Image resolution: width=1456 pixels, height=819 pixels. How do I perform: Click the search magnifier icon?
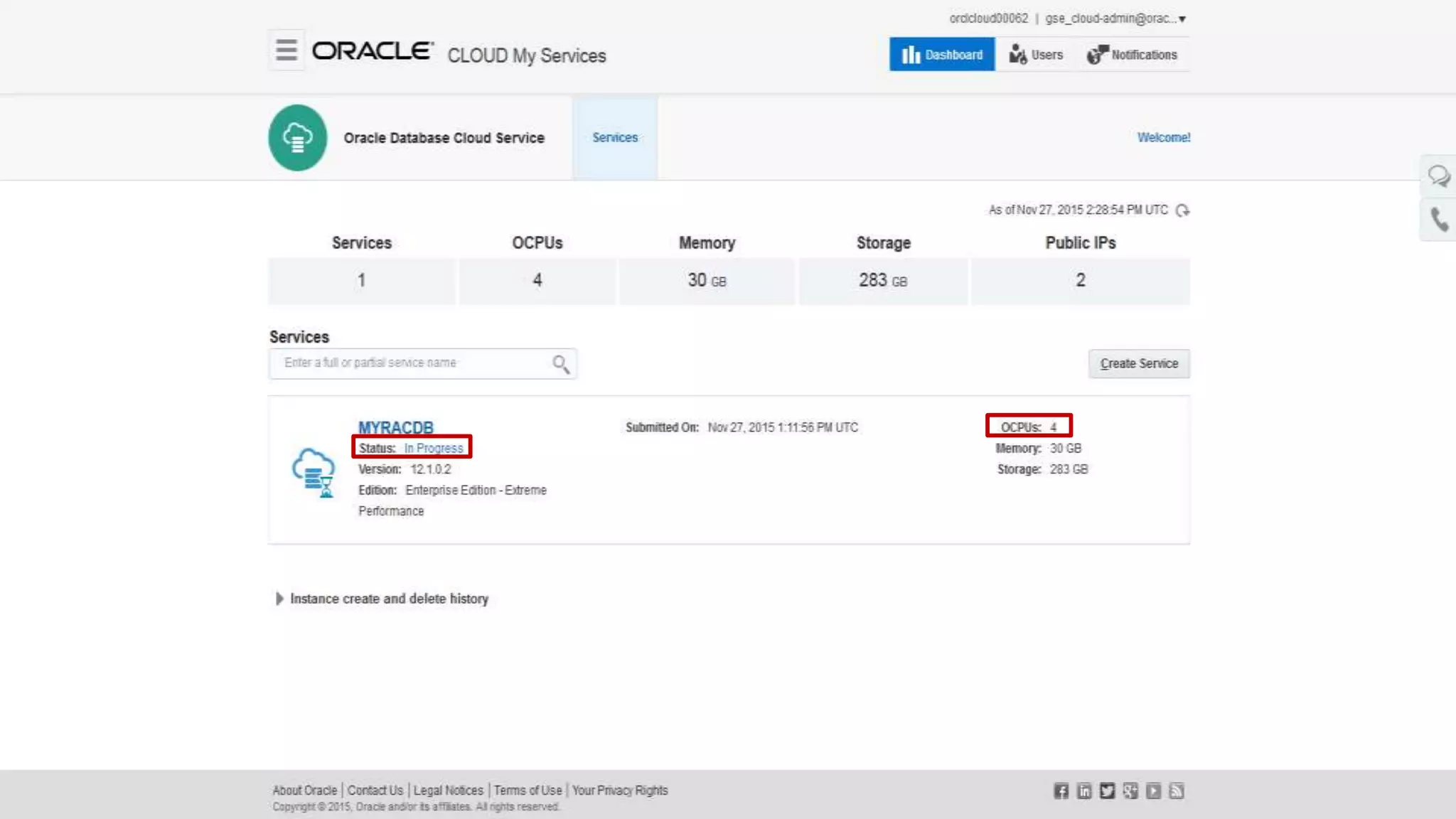pos(561,364)
